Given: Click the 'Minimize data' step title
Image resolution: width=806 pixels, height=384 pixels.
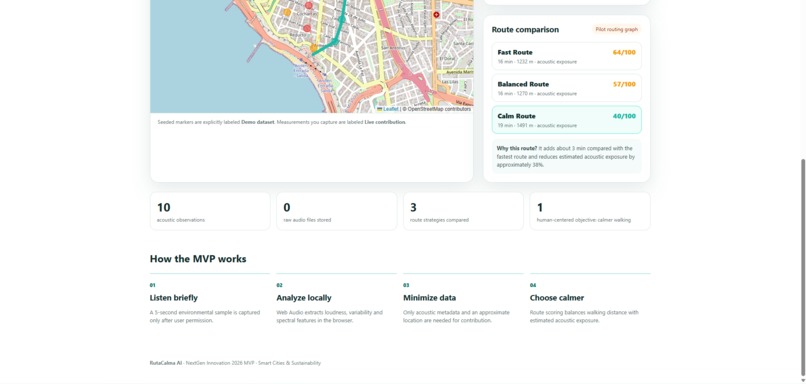Looking at the screenshot, I should coord(429,298).
